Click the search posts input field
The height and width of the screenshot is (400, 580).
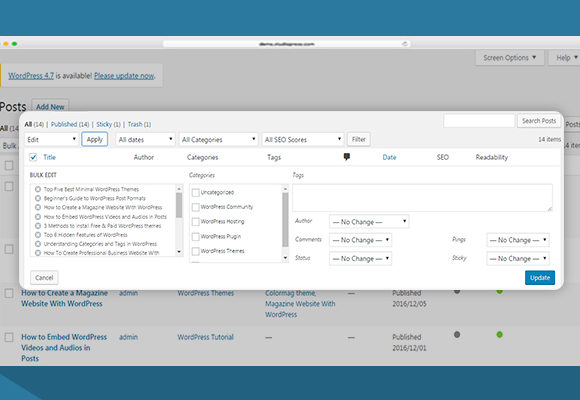pyautogui.click(x=479, y=121)
